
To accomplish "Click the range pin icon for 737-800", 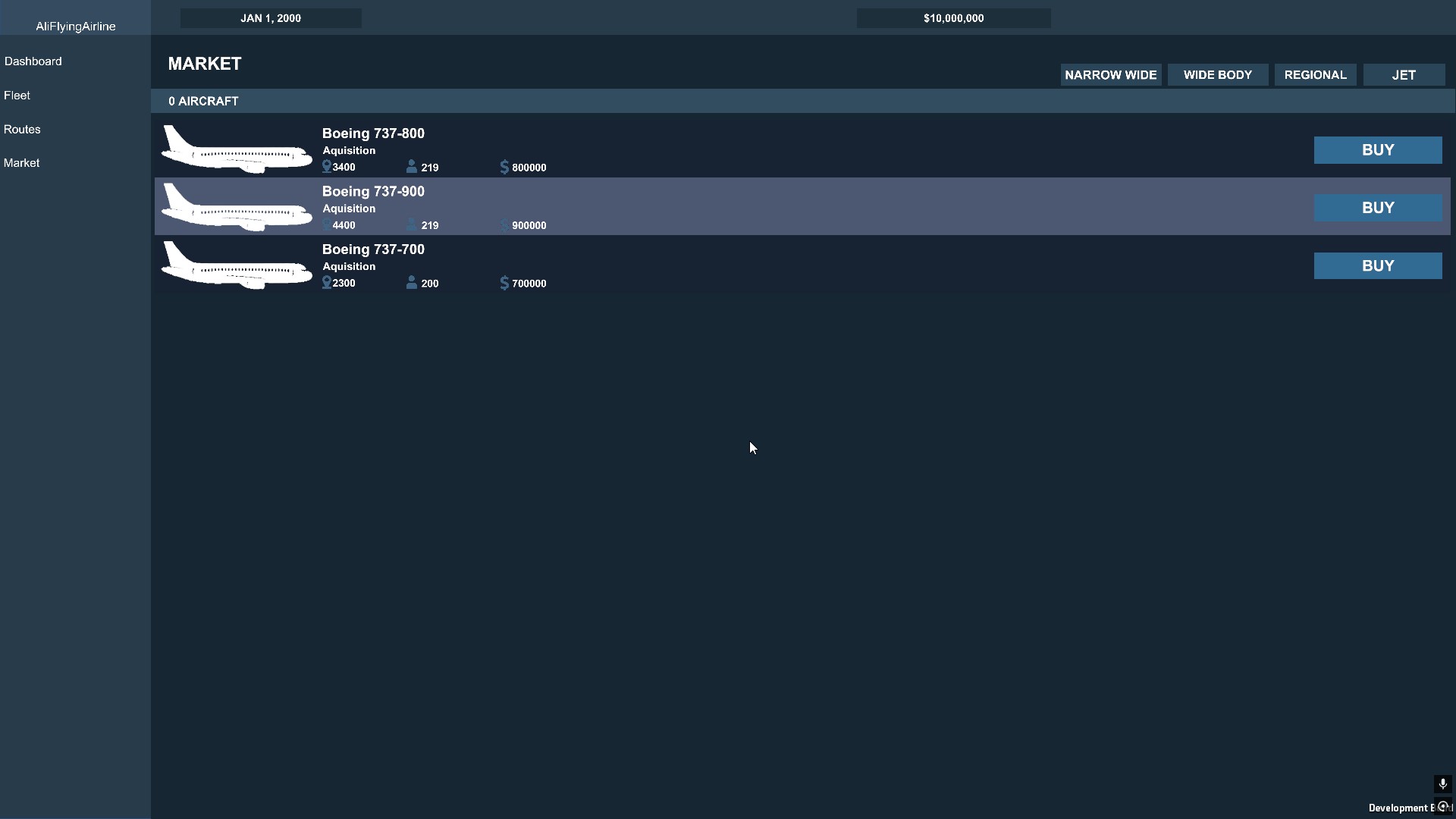I will [327, 167].
